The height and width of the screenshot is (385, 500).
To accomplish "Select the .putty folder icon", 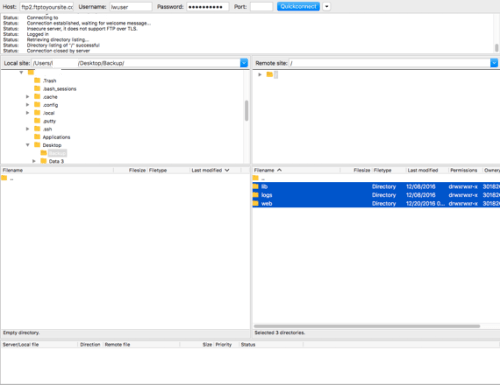I will pyautogui.click(x=37, y=120).
